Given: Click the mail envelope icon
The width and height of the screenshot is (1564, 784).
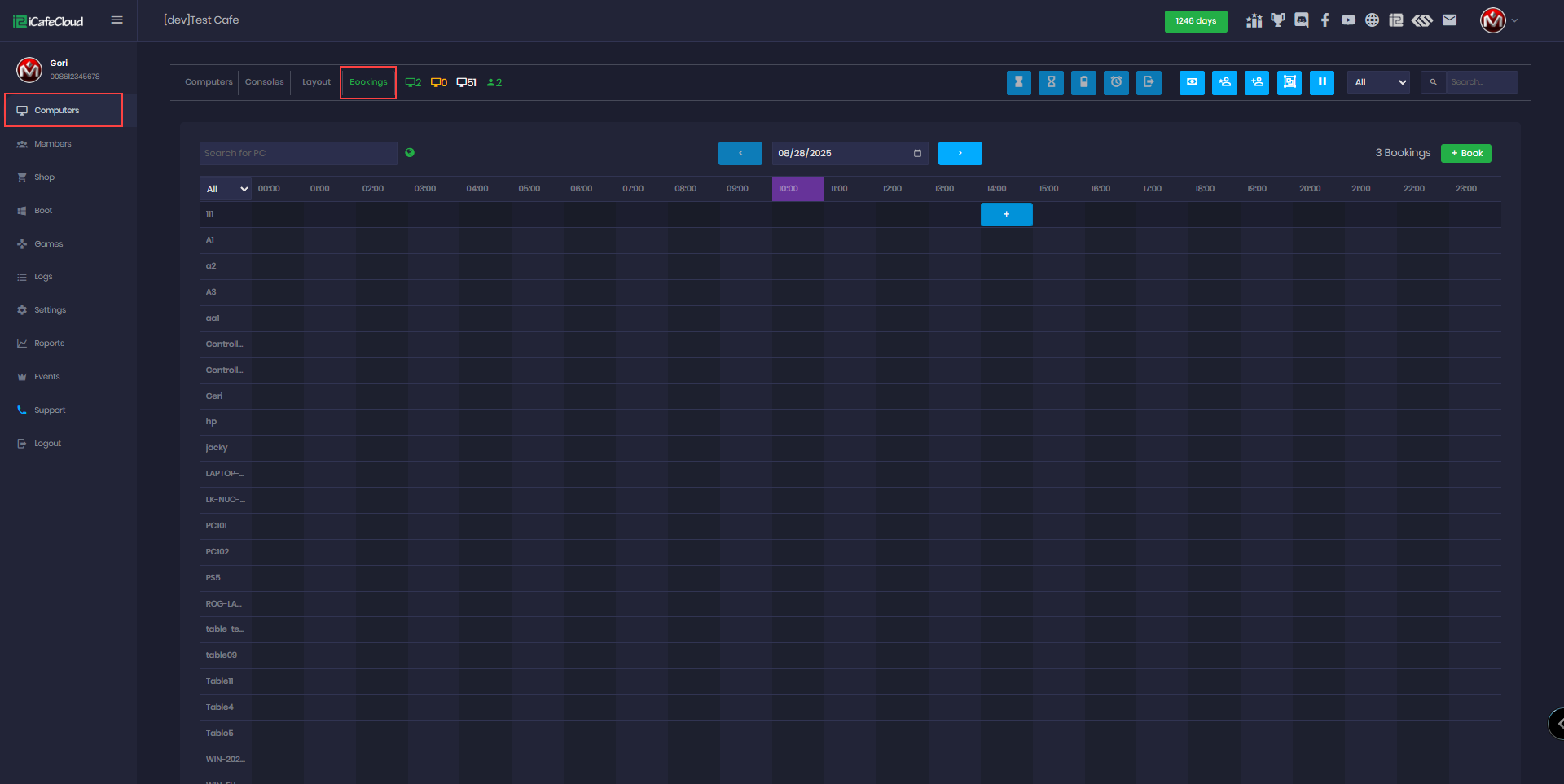Looking at the screenshot, I should 1449,20.
